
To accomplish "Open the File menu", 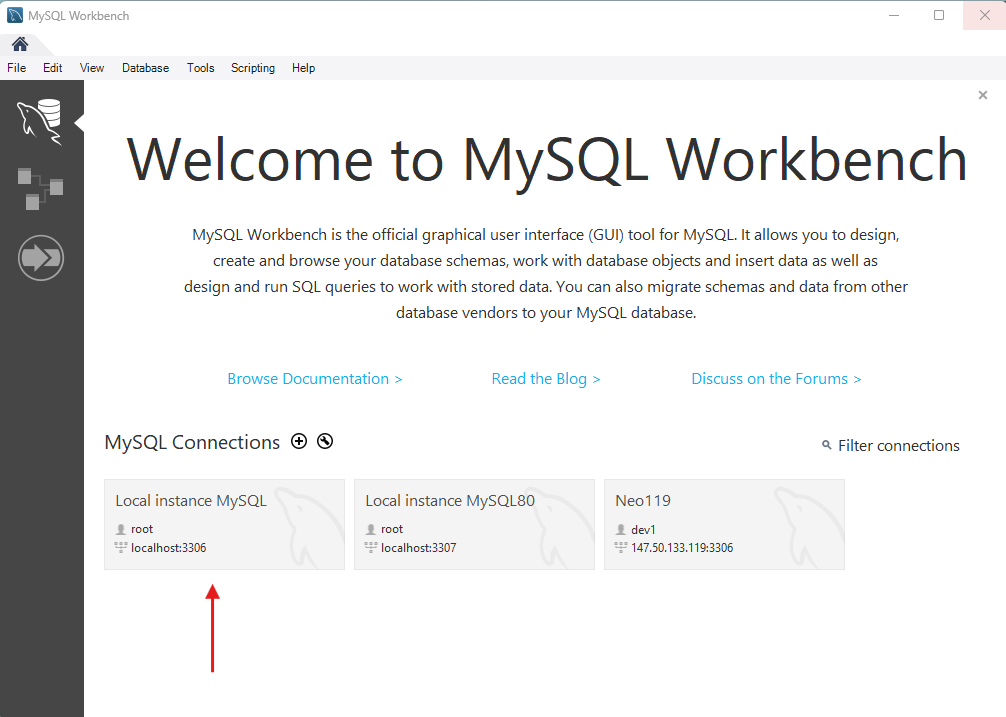I will [17, 68].
